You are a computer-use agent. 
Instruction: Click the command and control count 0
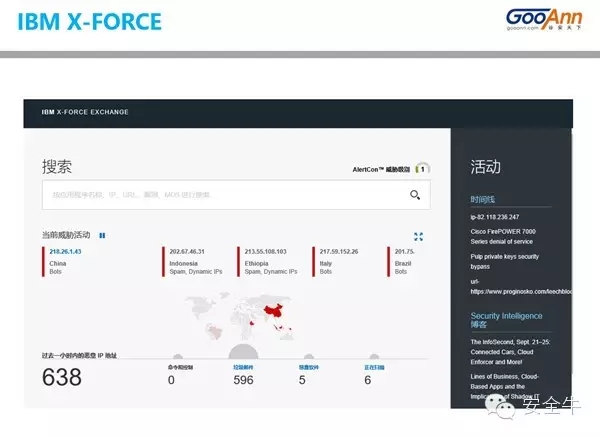[171, 380]
